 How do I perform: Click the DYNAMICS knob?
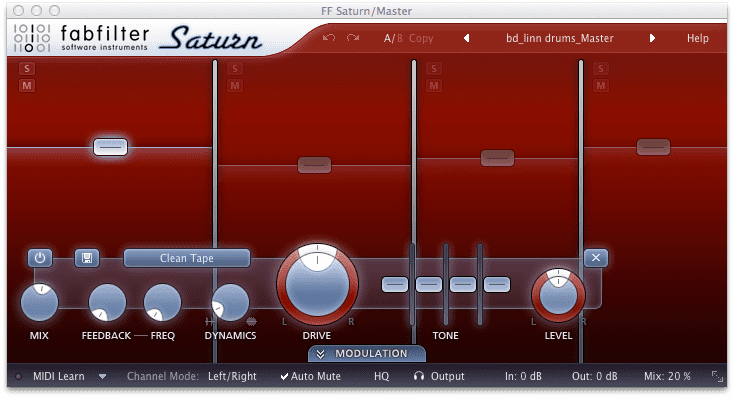pyautogui.click(x=230, y=302)
